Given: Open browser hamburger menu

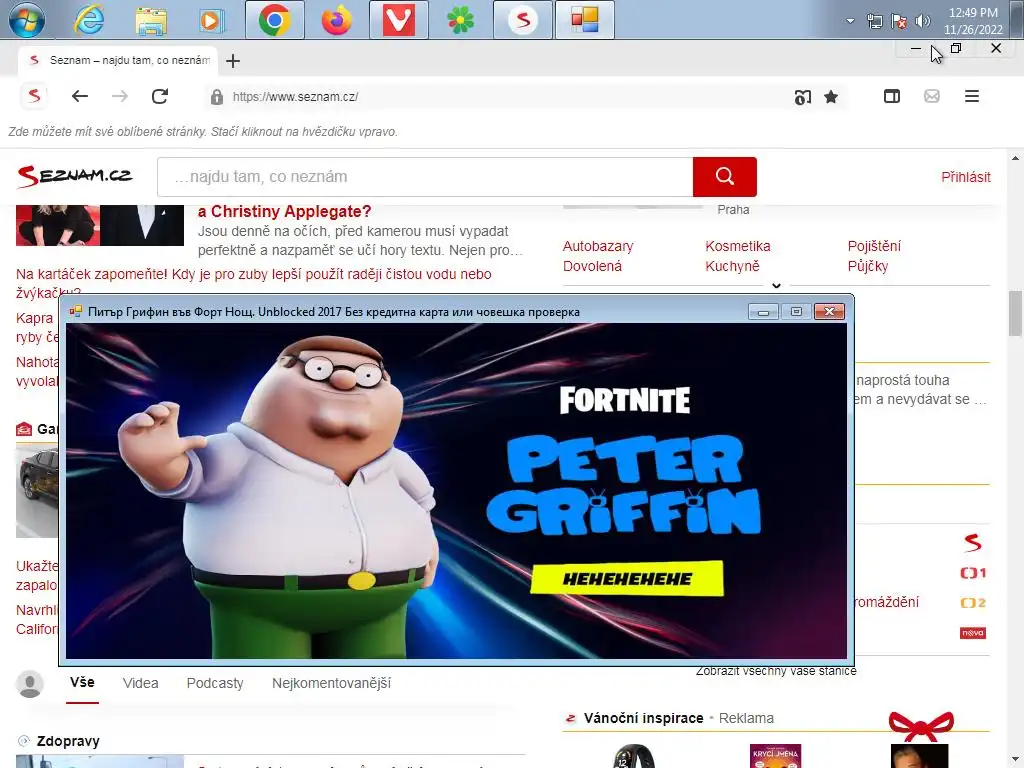Looking at the screenshot, I should click(972, 96).
